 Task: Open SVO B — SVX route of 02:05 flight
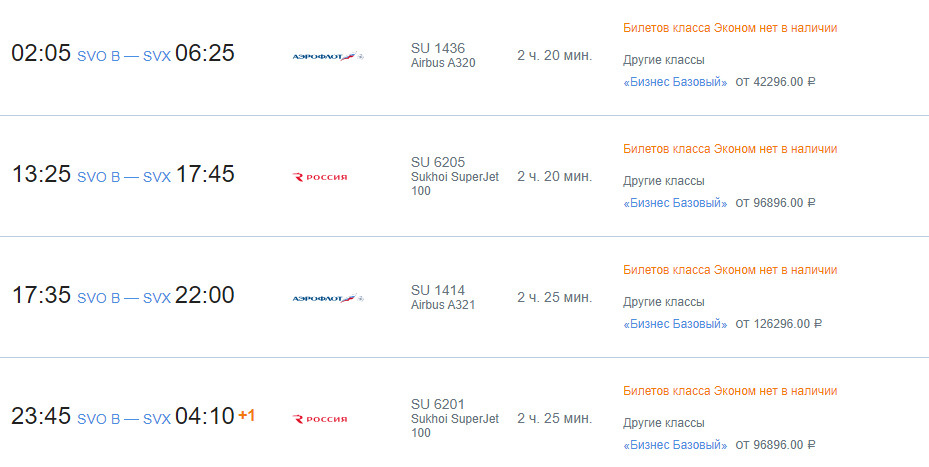123,56
